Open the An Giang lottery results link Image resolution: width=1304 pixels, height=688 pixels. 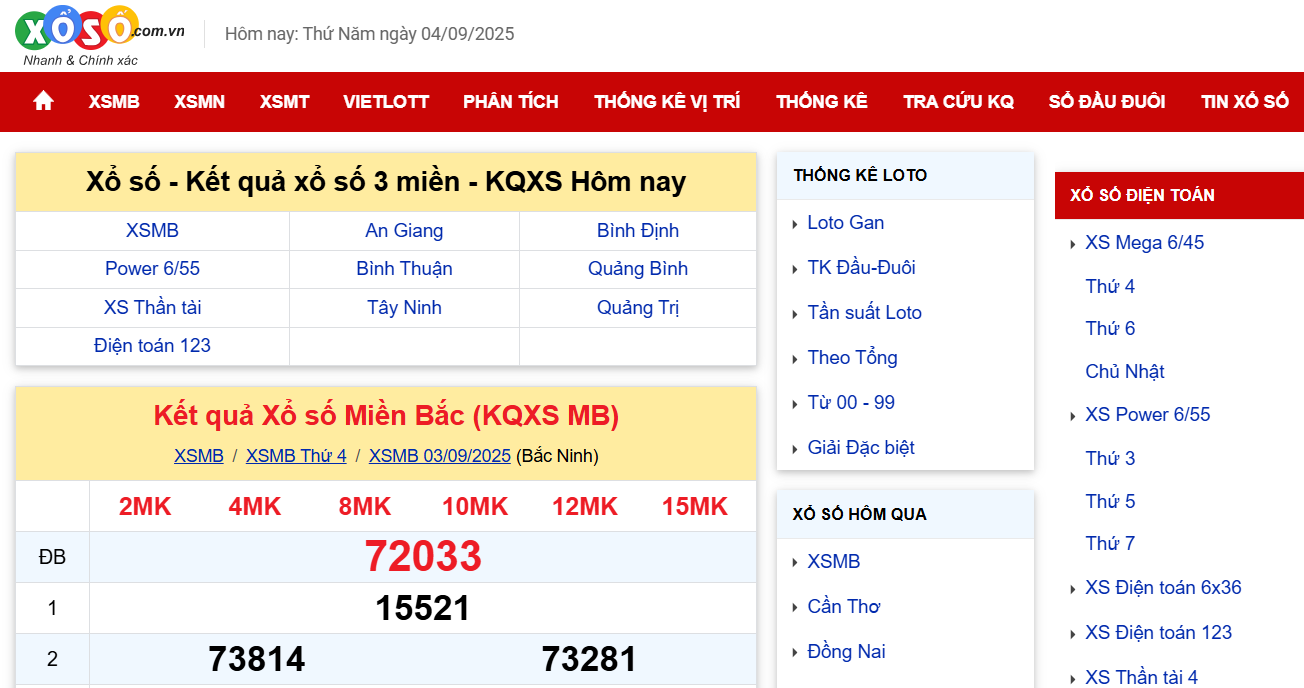click(404, 230)
